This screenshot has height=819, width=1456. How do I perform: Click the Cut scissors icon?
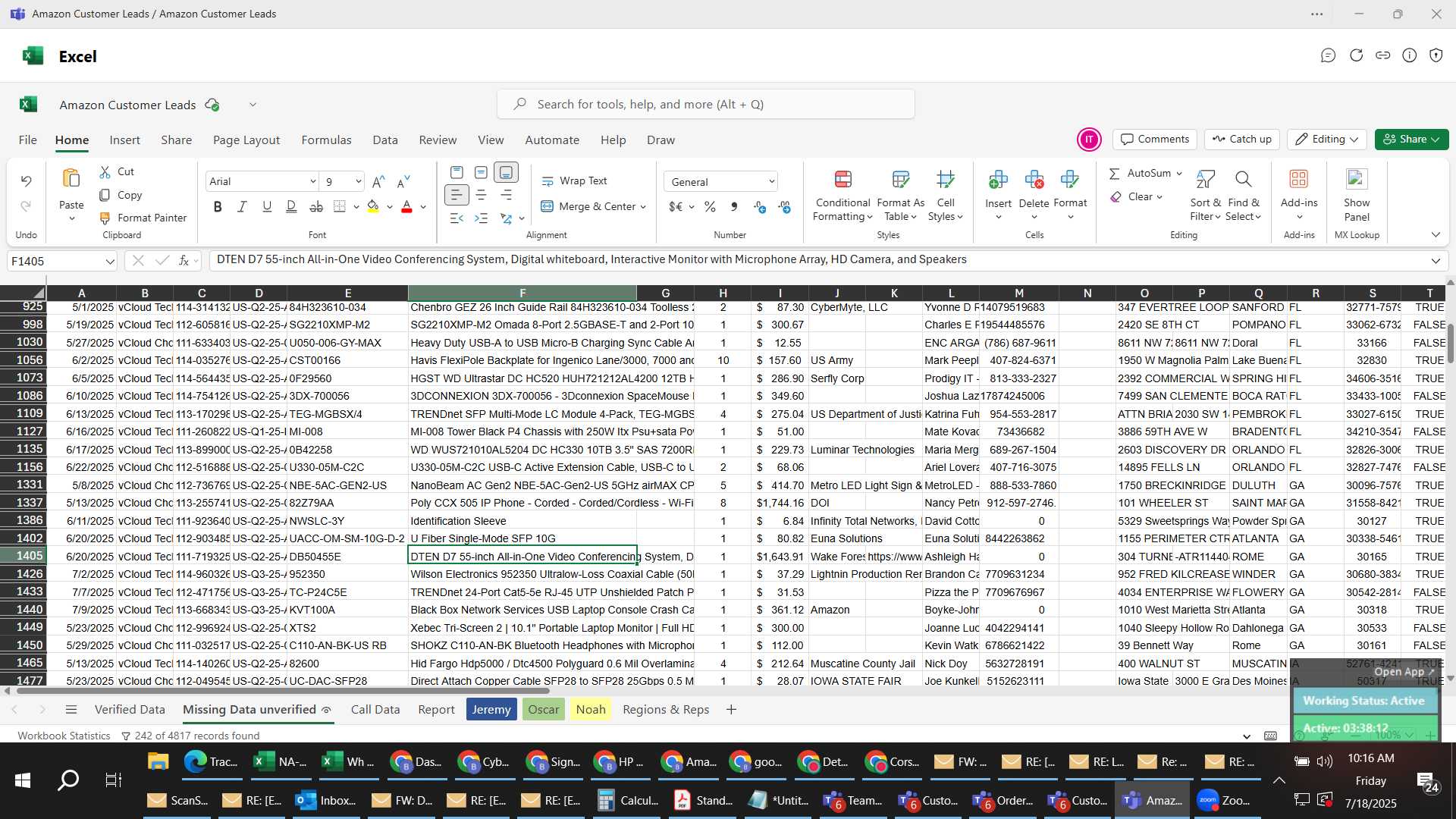point(105,172)
